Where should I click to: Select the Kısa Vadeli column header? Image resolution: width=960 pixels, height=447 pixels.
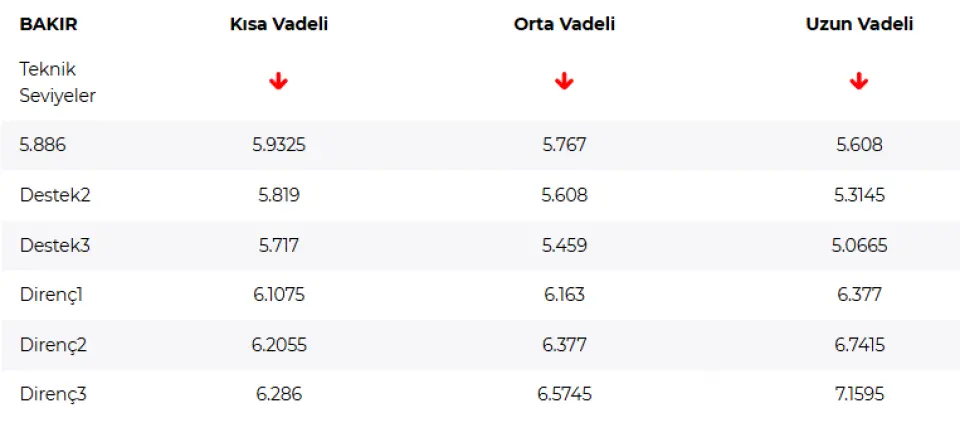(279, 25)
